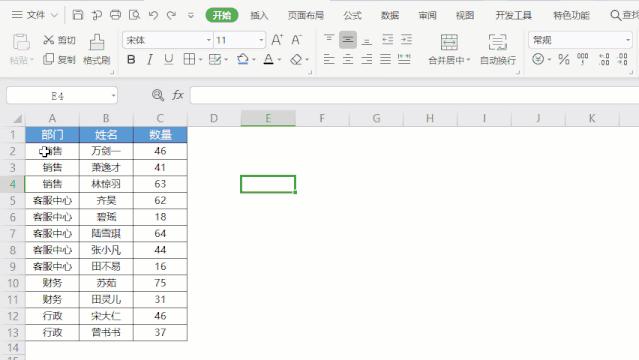Decrease the cell indent

pyautogui.click(x=388, y=40)
